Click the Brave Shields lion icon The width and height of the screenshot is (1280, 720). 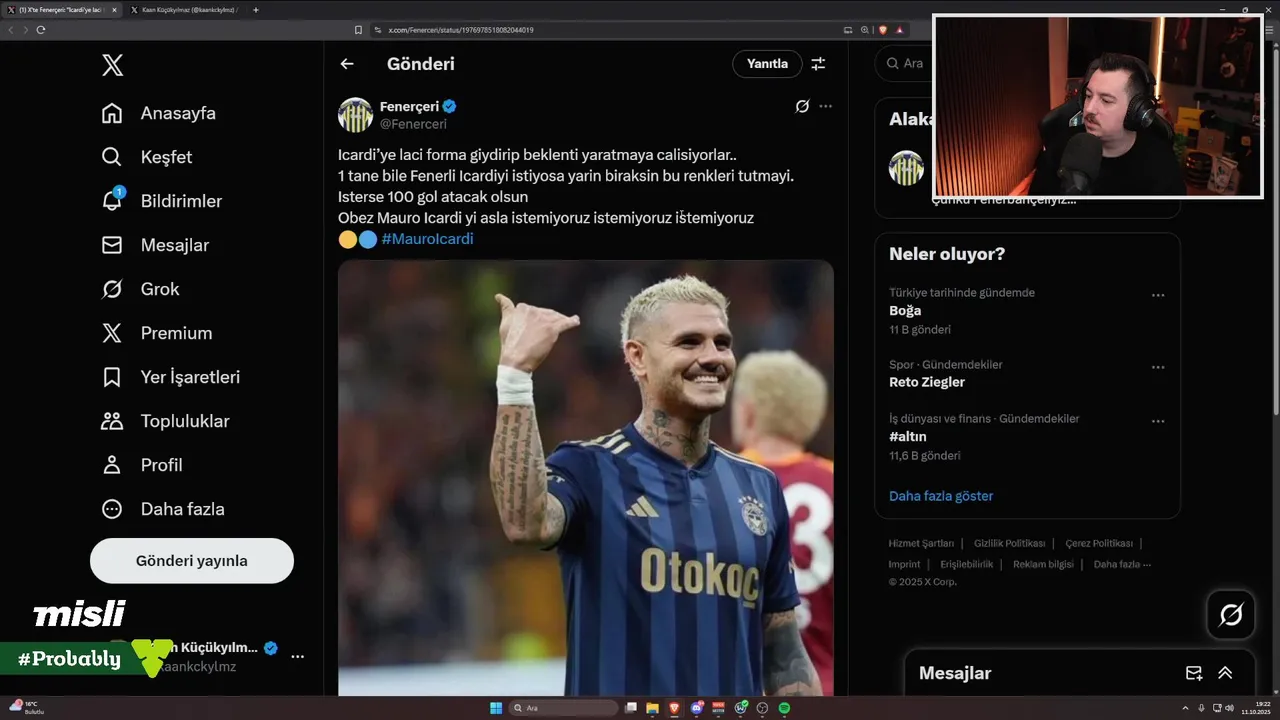tap(883, 30)
